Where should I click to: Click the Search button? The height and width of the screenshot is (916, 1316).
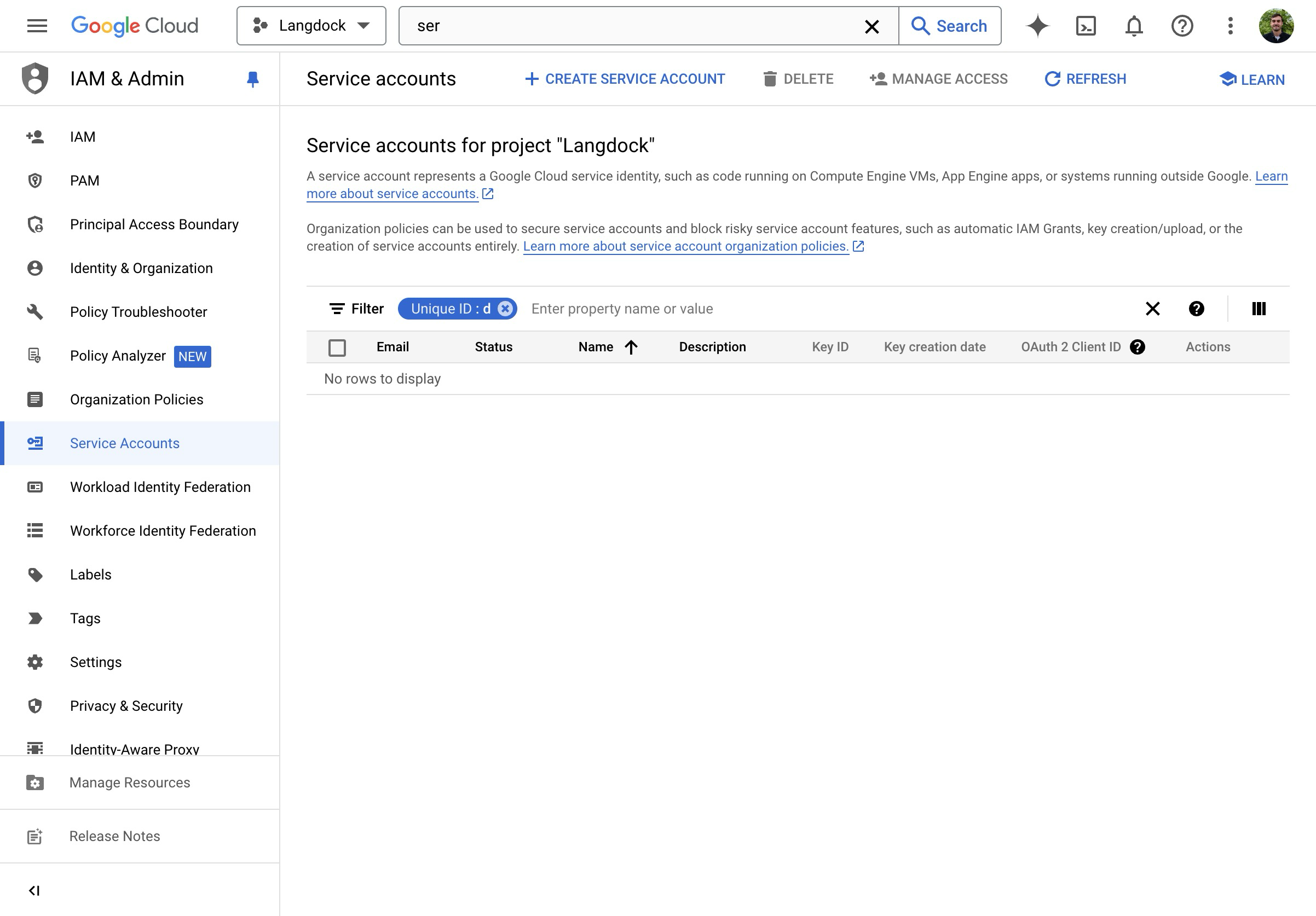point(950,26)
